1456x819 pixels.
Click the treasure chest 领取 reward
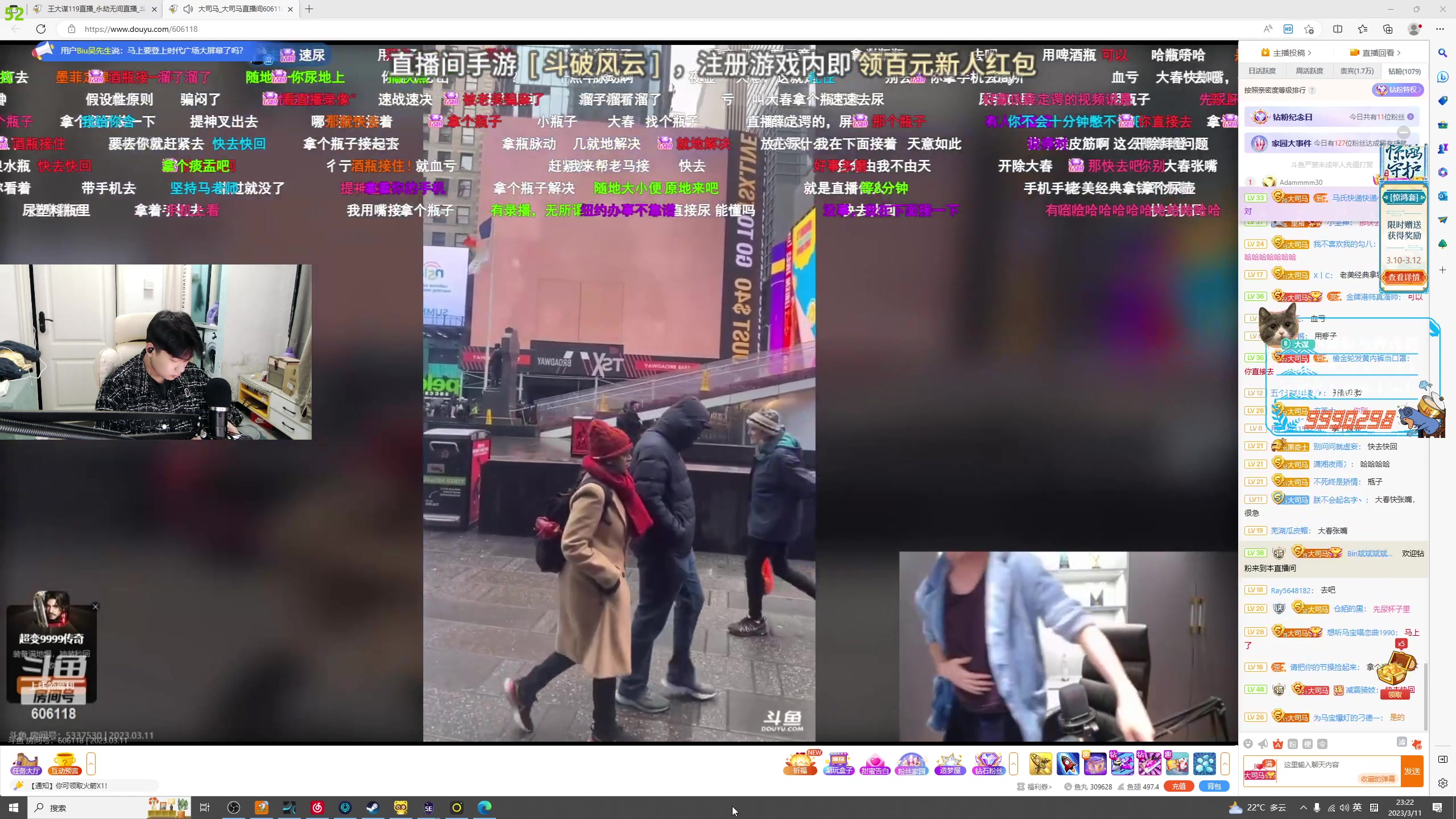point(1395,694)
